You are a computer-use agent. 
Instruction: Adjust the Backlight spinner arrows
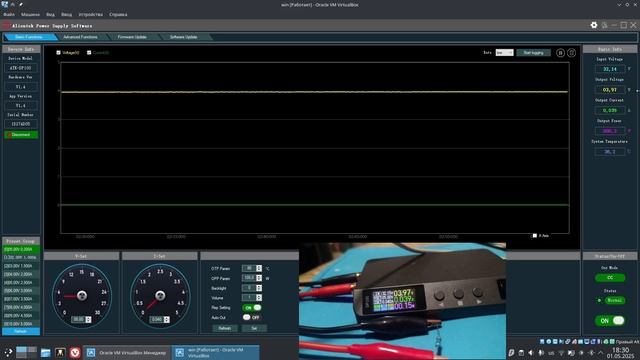pos(259,288)
